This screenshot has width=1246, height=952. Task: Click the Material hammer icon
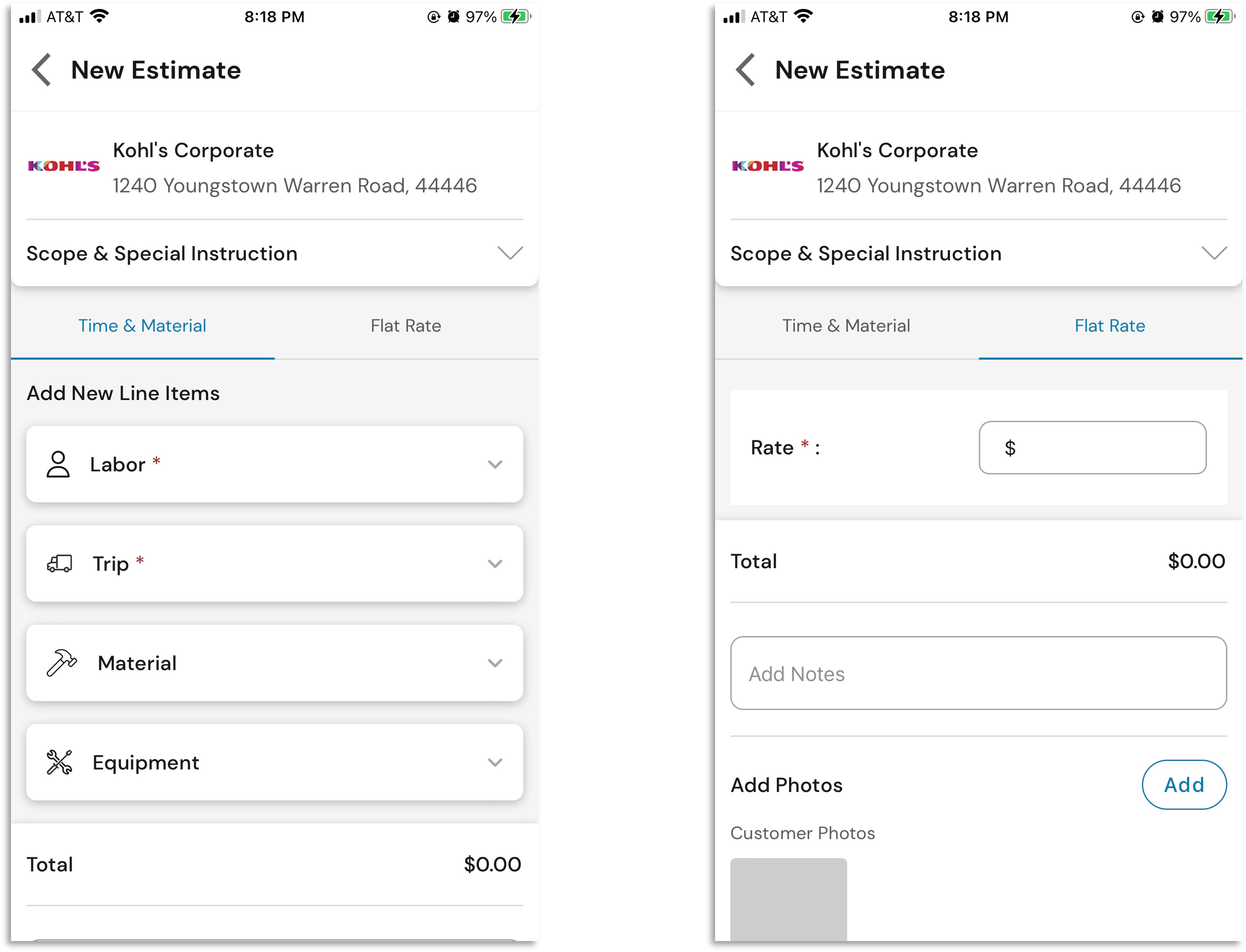(x=61, y=663)
